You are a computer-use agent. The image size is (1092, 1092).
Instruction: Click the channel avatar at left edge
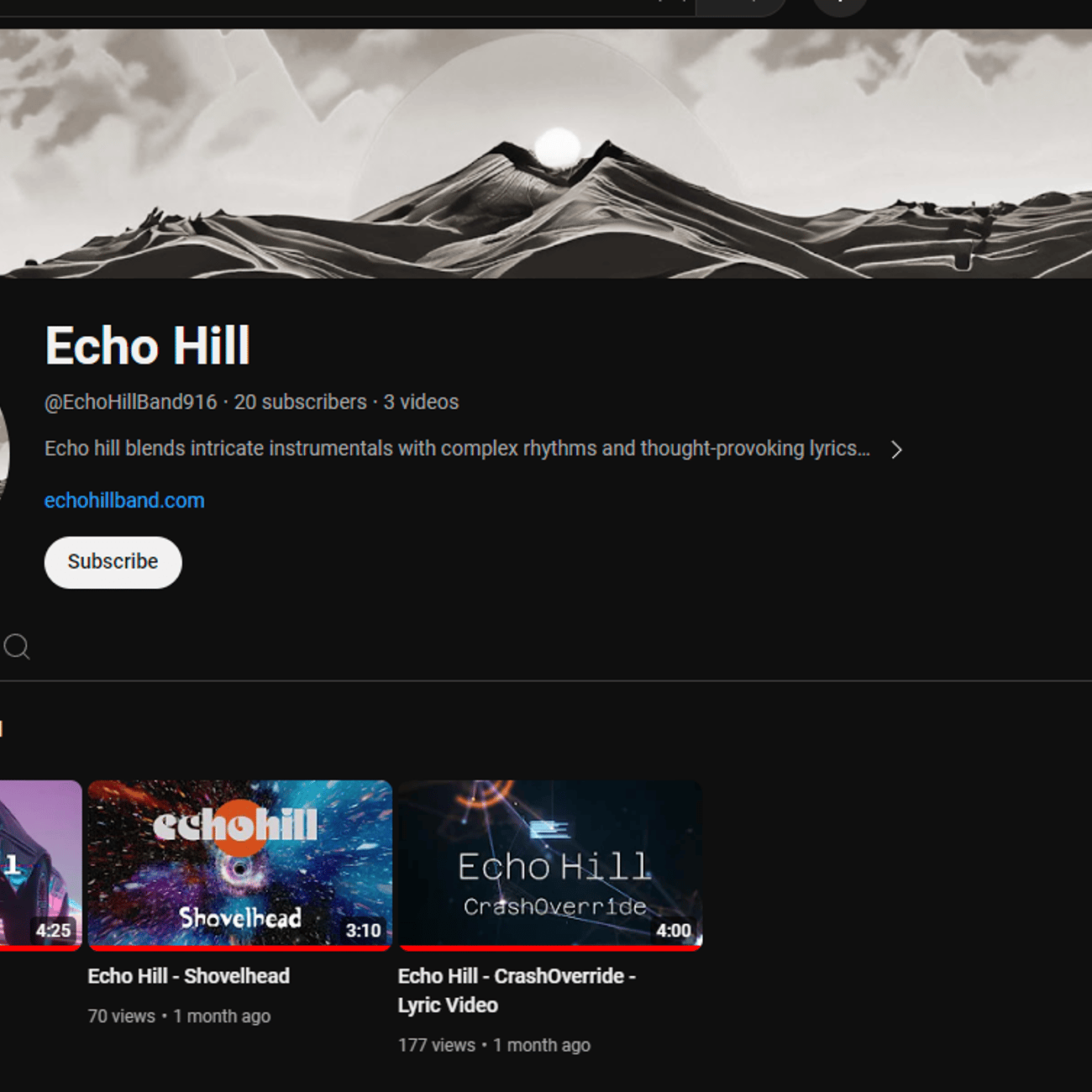(4, 454)
